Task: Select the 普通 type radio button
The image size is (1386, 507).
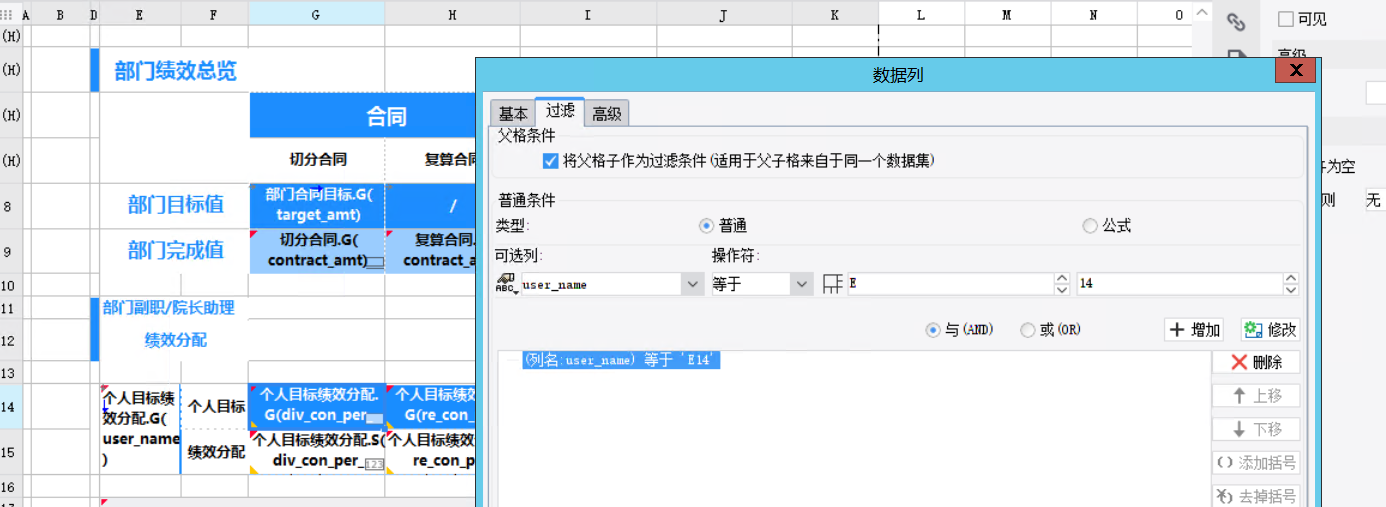Action: click(706, 226)
